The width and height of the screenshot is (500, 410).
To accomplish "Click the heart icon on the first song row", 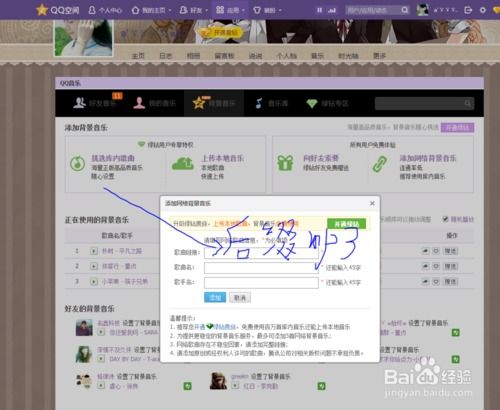I will [x=436, y=251].
